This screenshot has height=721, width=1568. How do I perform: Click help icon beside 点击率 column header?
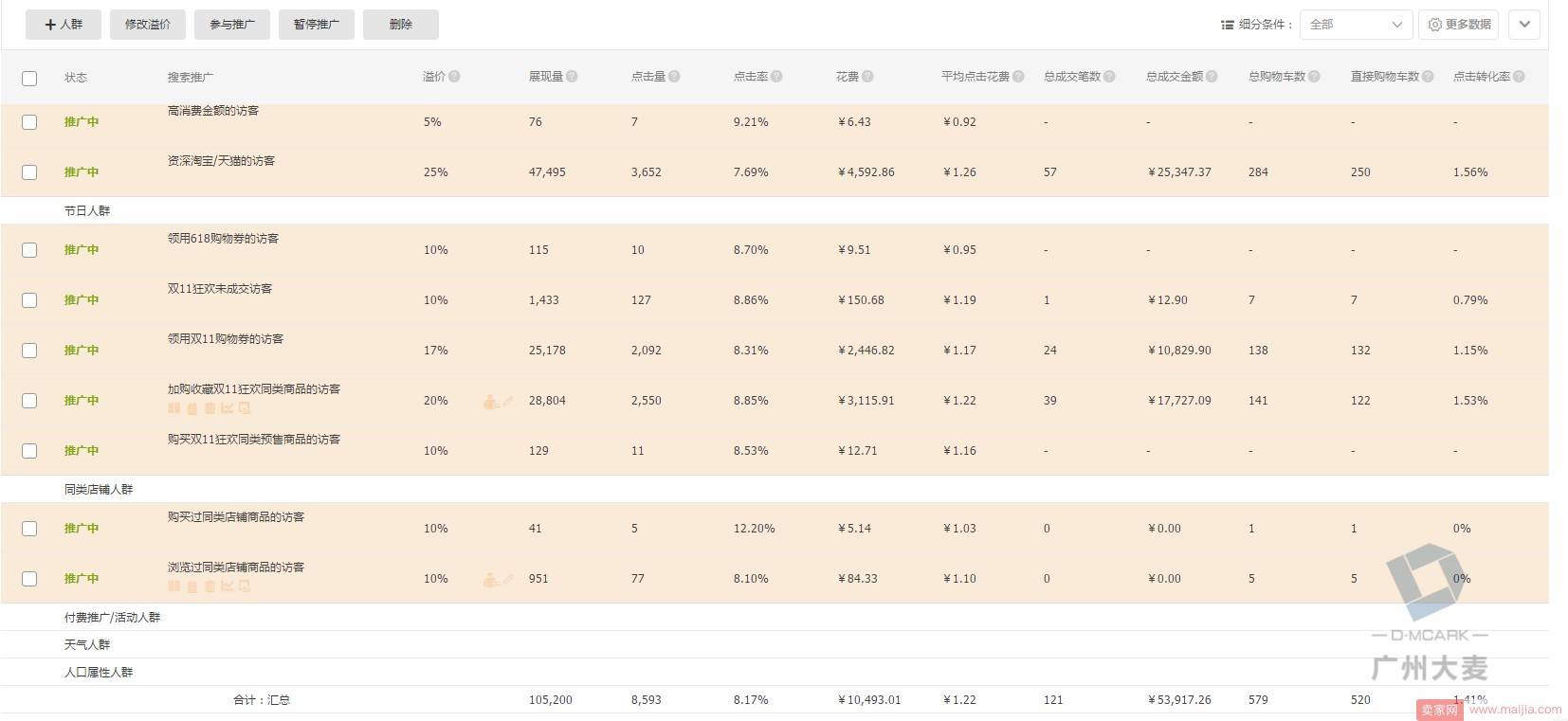[x=776, y=77]
